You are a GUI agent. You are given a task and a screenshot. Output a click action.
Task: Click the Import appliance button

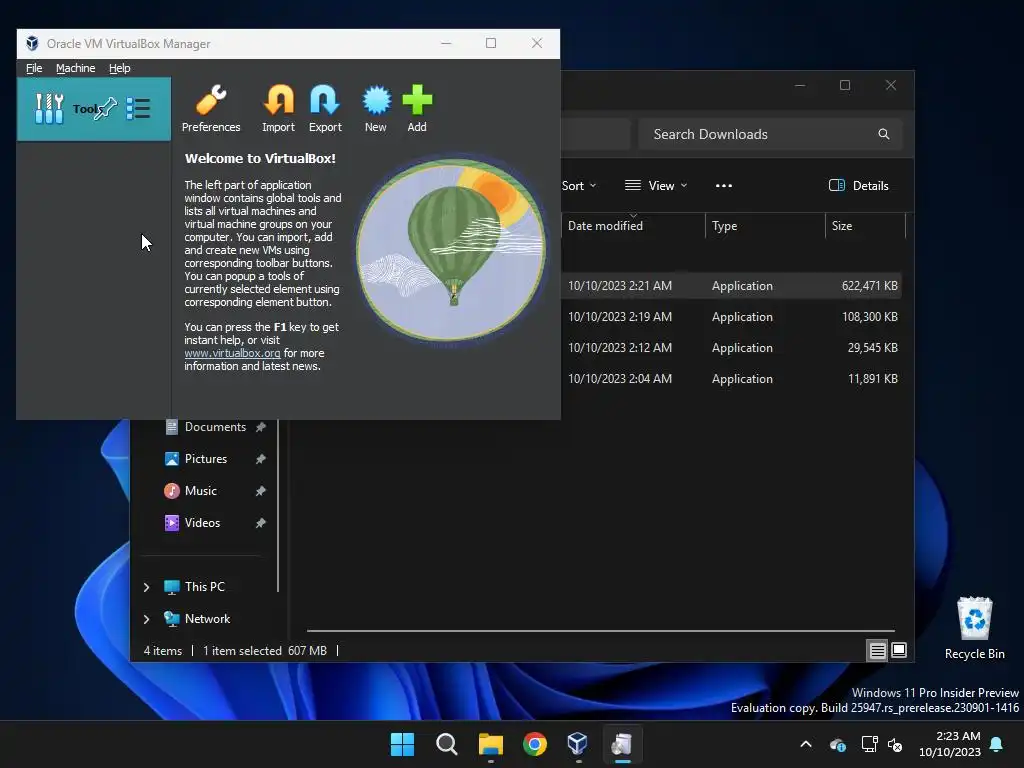click(x=278, y=108)
